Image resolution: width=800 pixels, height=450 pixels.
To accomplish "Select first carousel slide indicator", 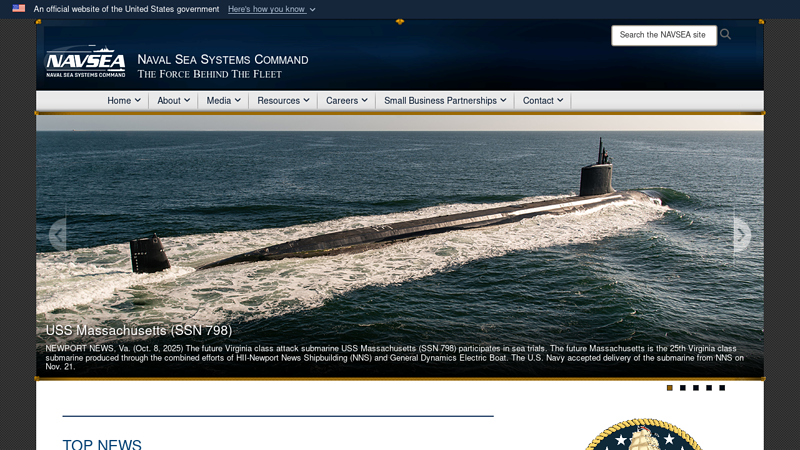I will 670,388.
